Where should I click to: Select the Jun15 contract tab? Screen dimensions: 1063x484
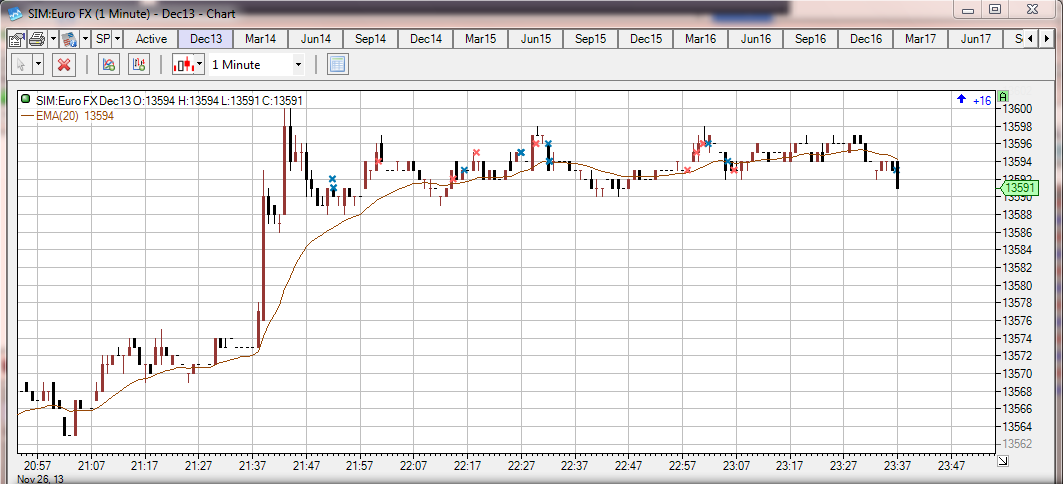click(536, 39)
